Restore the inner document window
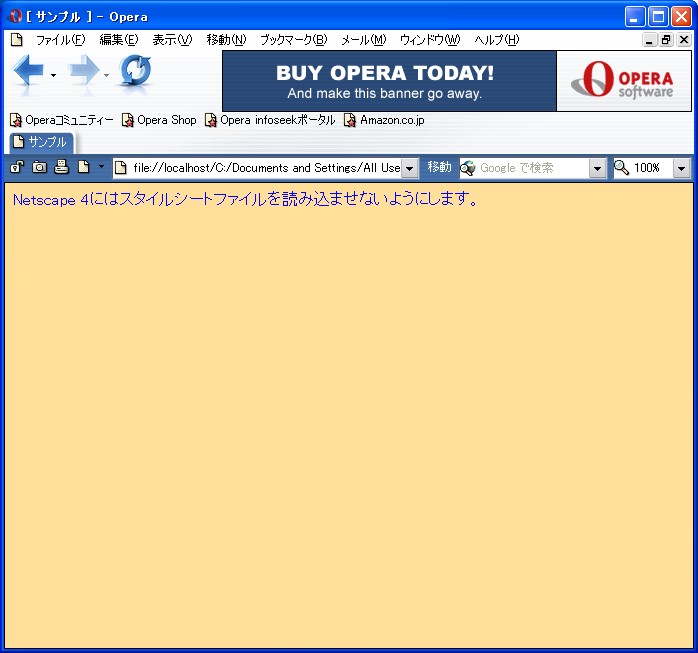Image resolution: width=698 pixels, height=653 pixels. (x=666, y=40)
